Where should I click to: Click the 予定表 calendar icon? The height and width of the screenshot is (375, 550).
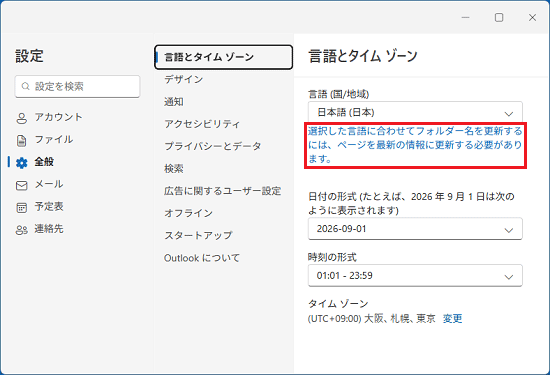[21, 207]
